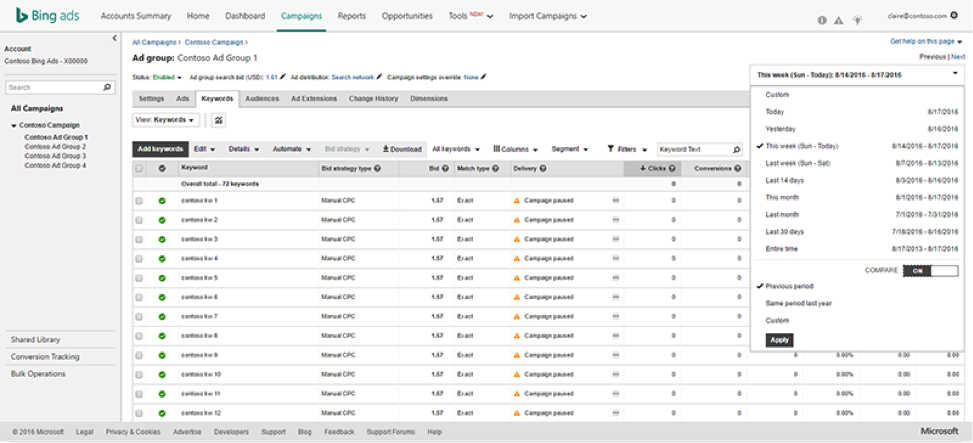This screenshot has width=973, height=443.
Task: Check the box for contoso kw 9
Action: (139, 355)
